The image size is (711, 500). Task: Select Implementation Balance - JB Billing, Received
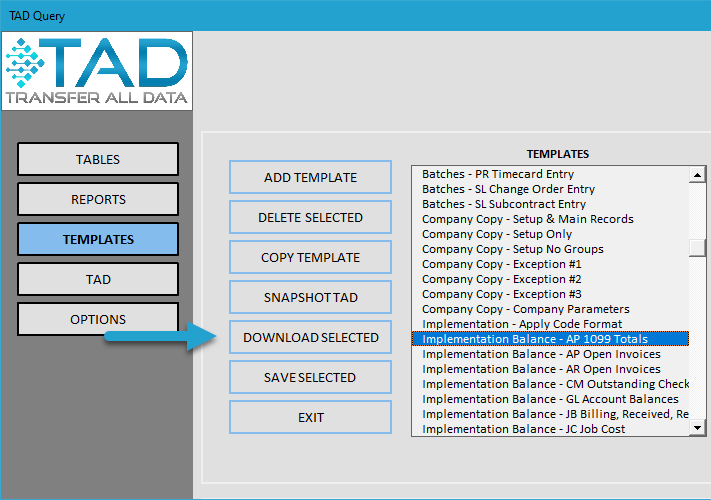point(550,413)
